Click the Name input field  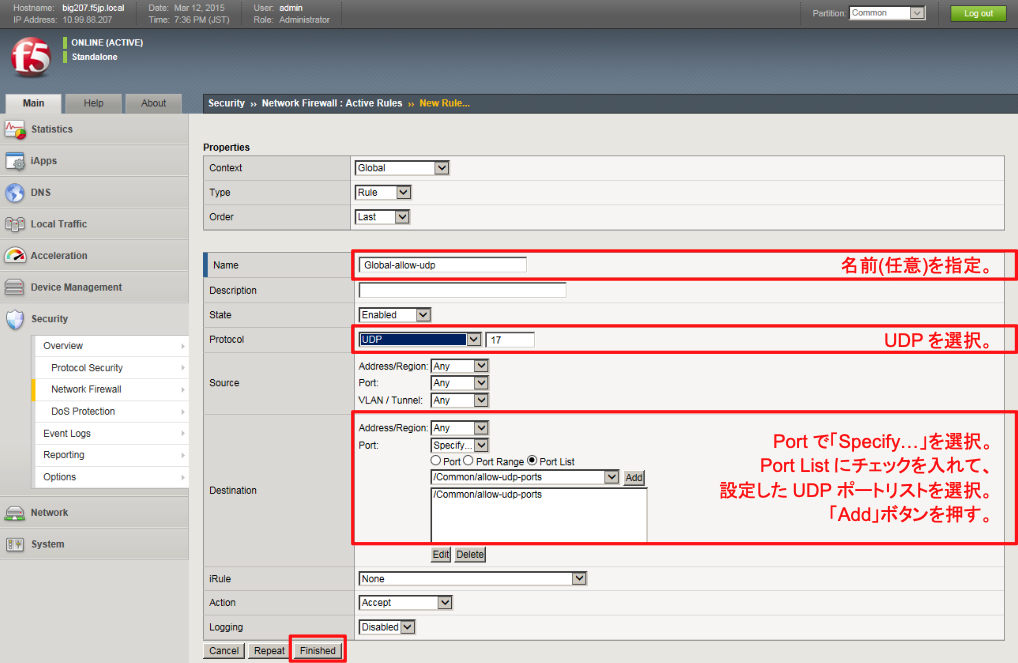click(x=443, y=265)
